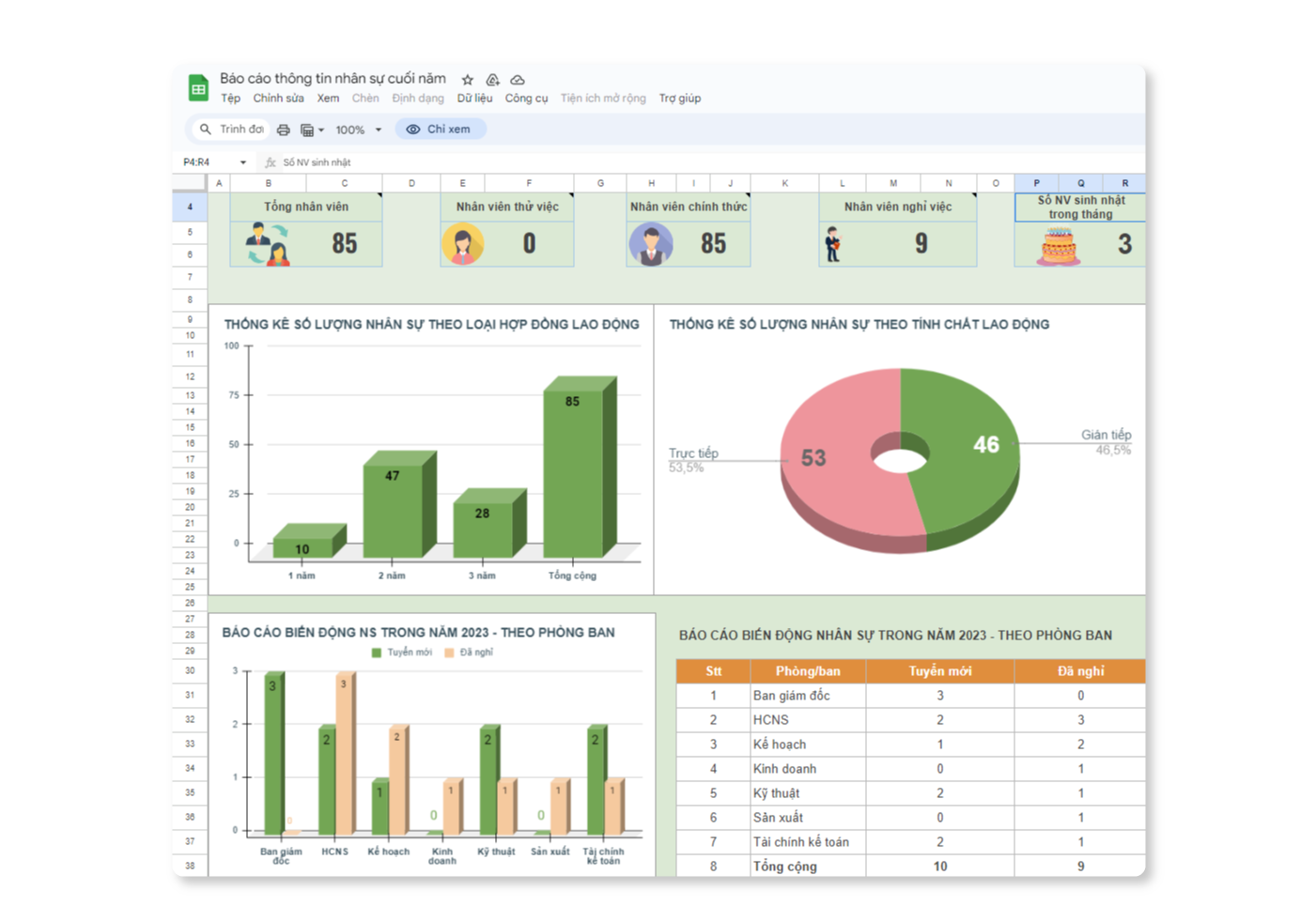Click the 'Trợ giúp' menu item
The width and height of the screenshot is (1316, 921).
click(679, 99)
